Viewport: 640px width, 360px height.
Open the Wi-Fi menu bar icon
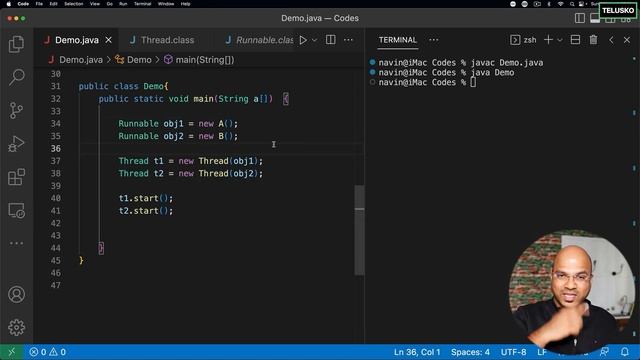pyautogui.click(x=560, y=4)
